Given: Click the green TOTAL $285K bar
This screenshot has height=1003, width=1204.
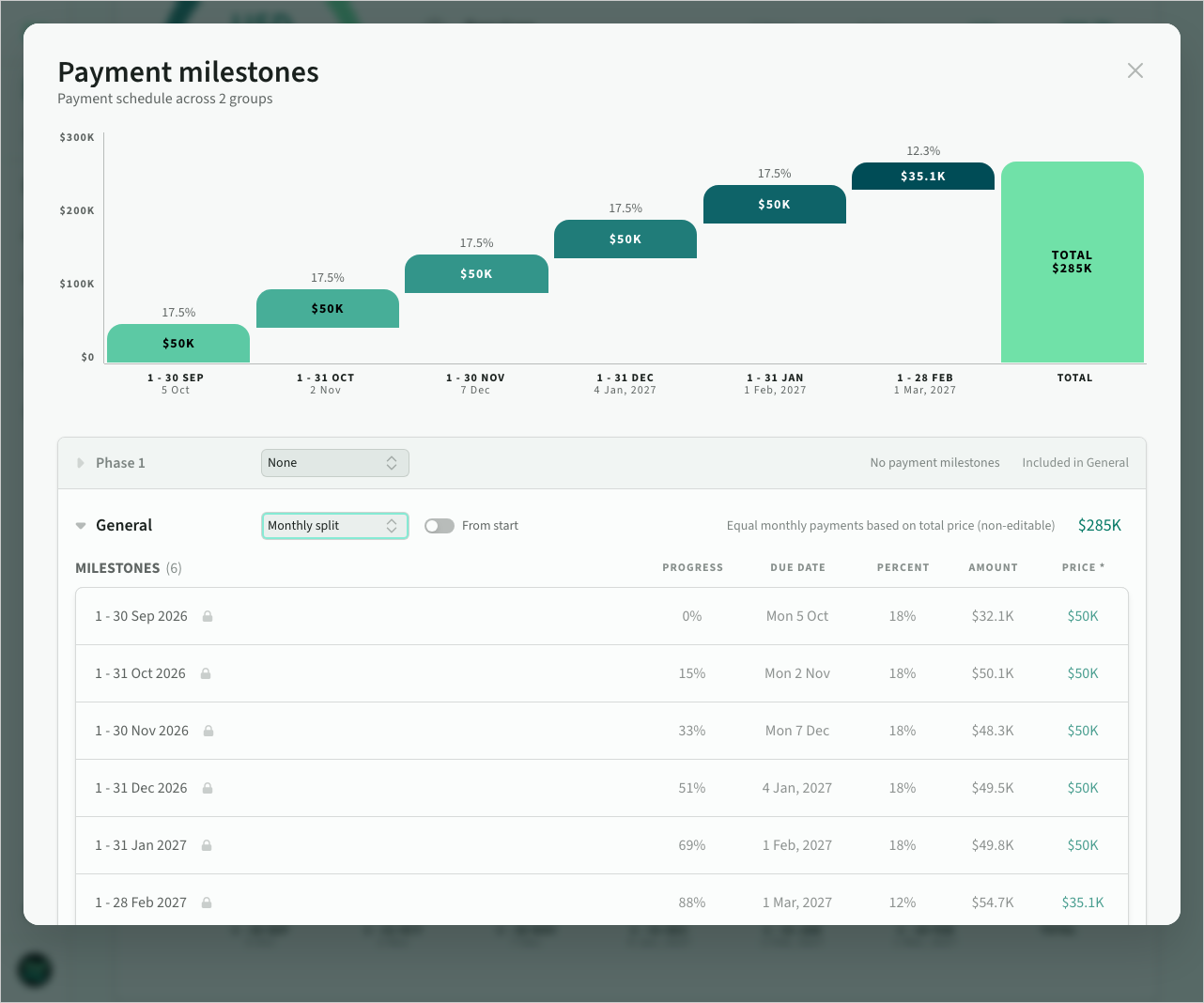Looking at the screenshot, I should [1073, 262].
